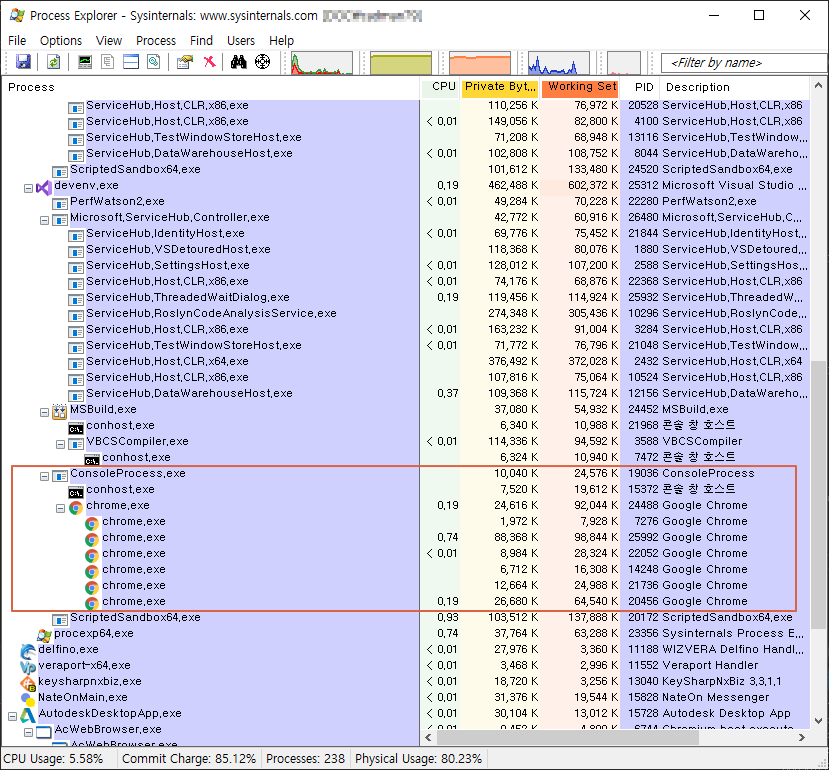Open the Help menu
The width and height of the screenshot is (829, 770).
[281, 41]
